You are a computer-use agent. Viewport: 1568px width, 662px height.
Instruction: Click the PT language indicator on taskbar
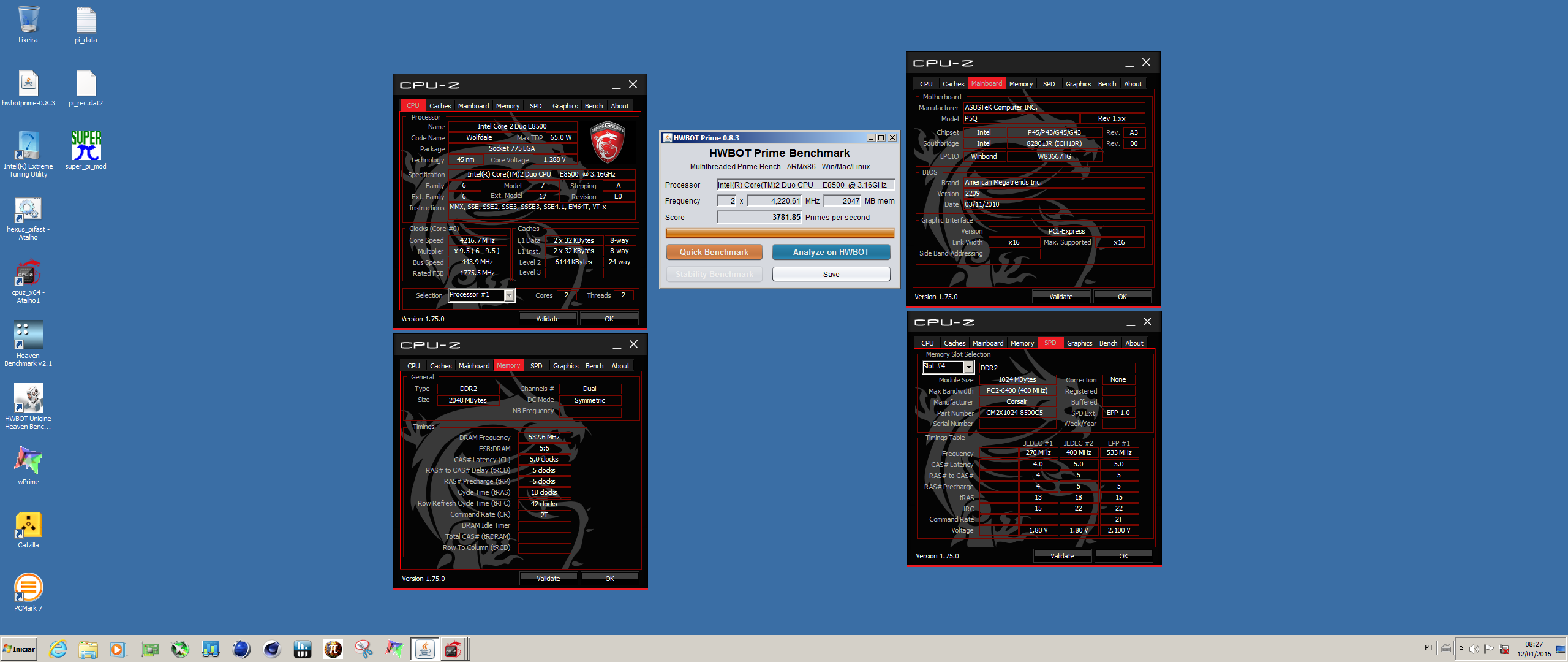(x=1429, y=648)
